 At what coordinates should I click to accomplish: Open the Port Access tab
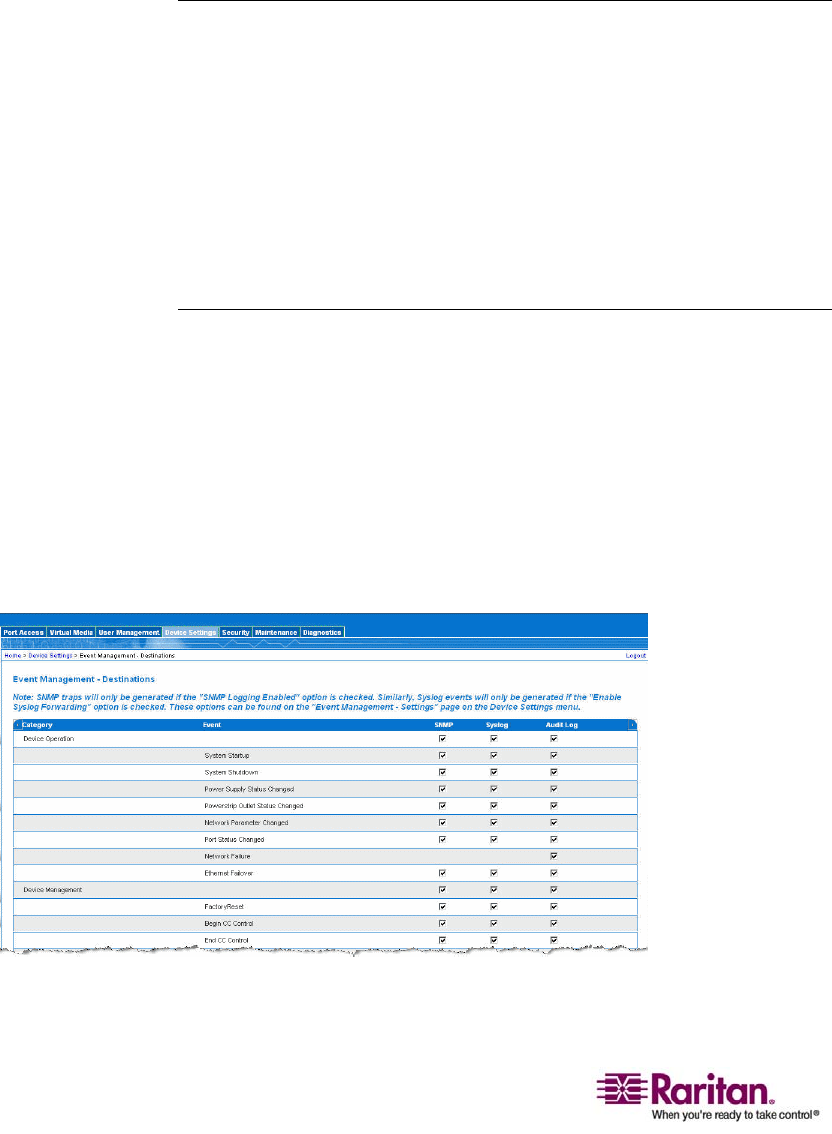pos(23,632)
